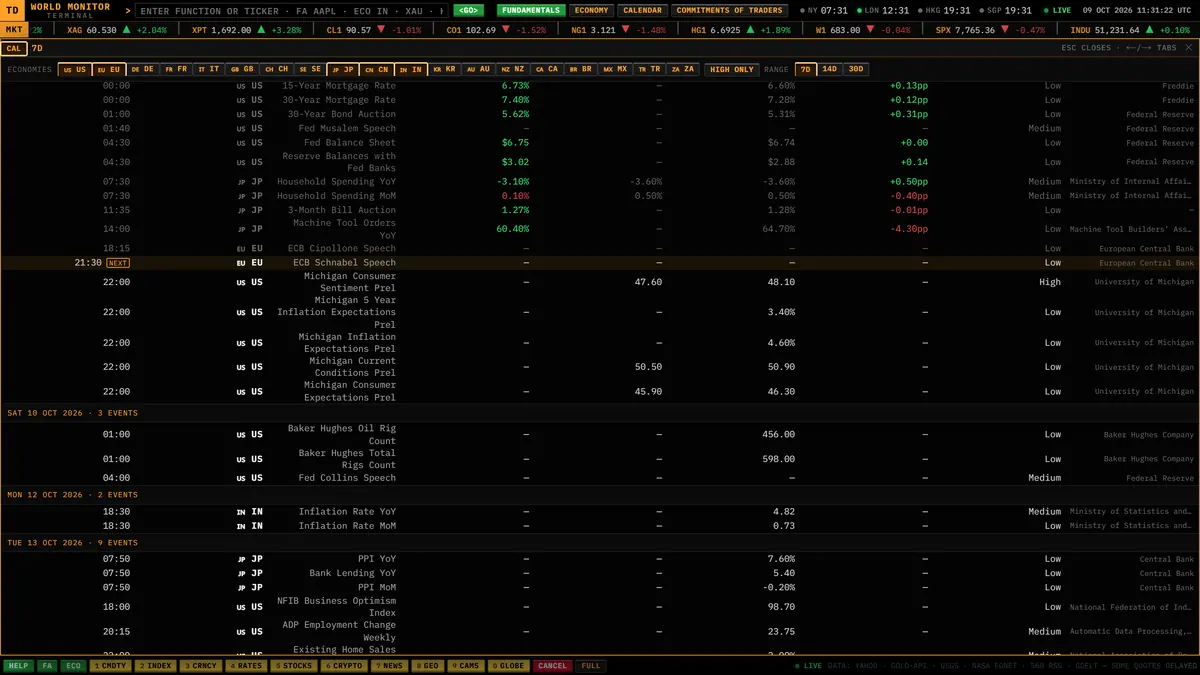Click the green GO button

[x=469, y=11]
